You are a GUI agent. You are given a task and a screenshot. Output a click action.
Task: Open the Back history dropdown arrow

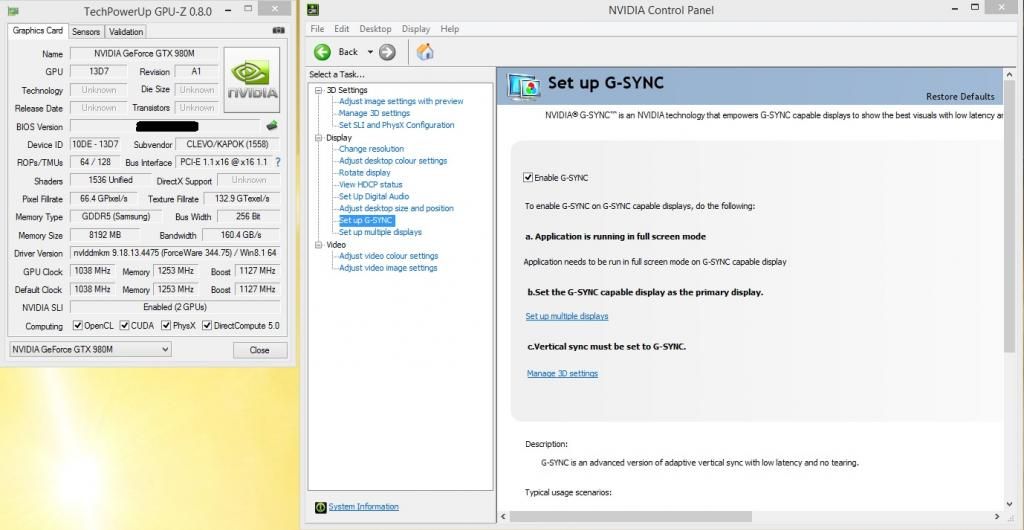click(x=370, y=52)
